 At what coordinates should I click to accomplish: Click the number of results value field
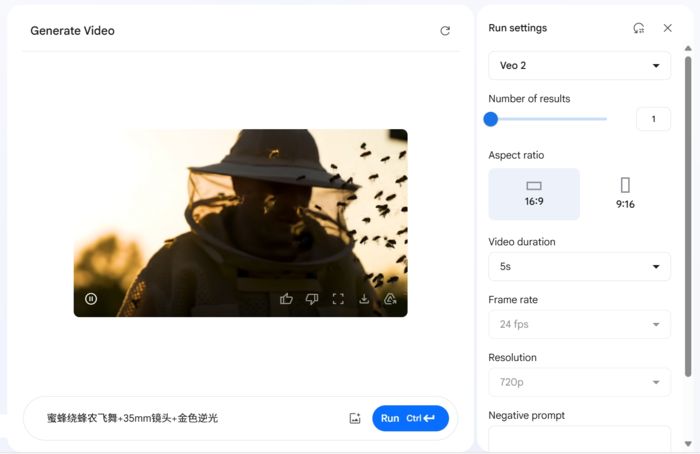(653, 119)
